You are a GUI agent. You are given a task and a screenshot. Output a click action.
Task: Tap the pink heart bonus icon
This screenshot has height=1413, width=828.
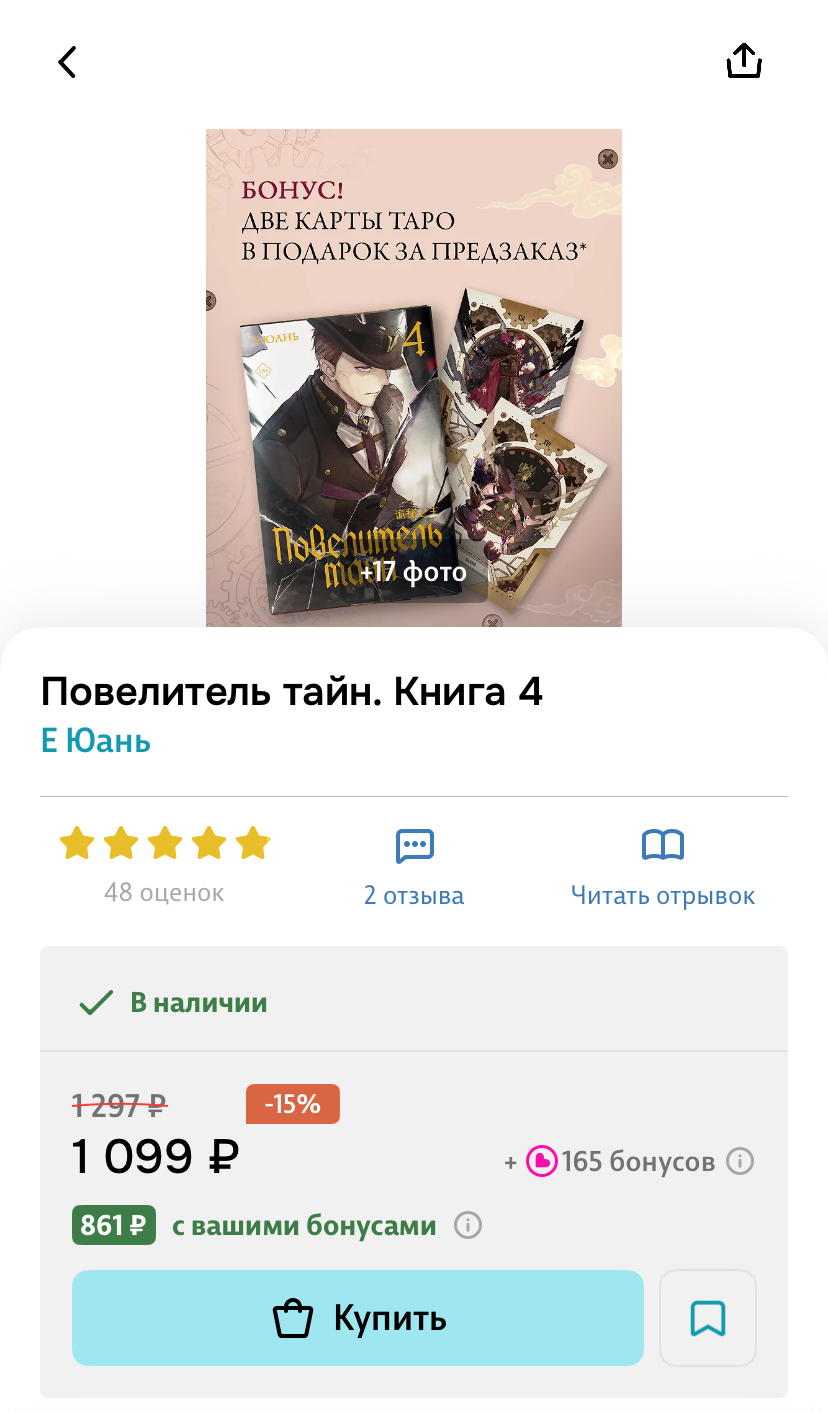(x=541, y=1161)
